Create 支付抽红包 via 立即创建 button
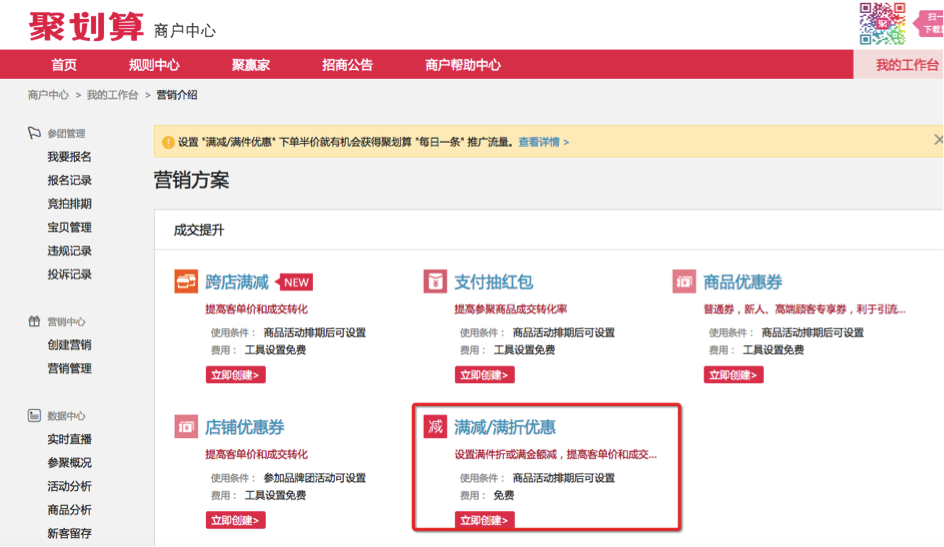The image size is (944, 547). (485, 375)
